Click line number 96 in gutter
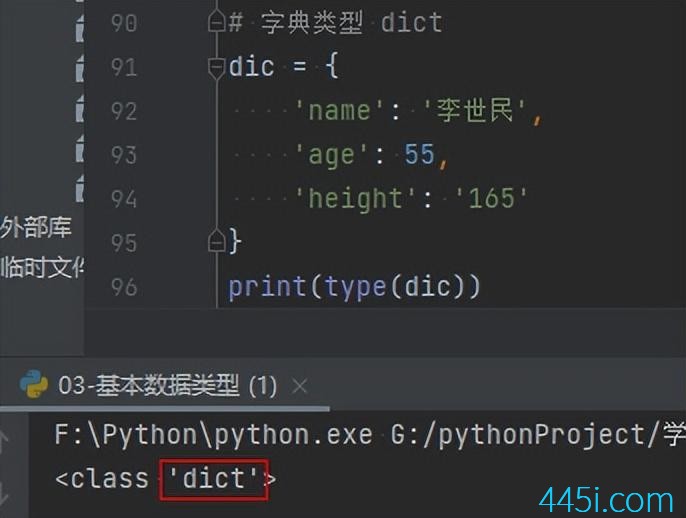Image resolution: width=686 pixels, height=518 pixels. pos(124,287)
